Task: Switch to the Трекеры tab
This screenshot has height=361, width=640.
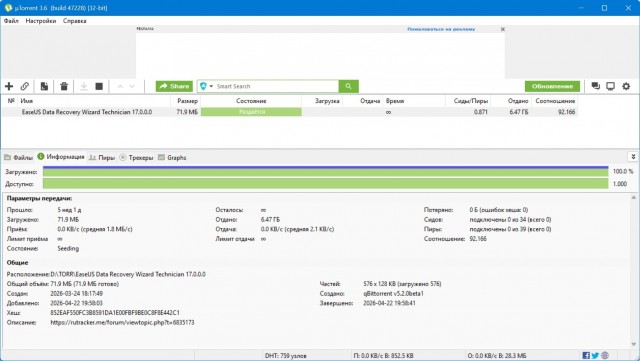Action: tap(136, 158)
